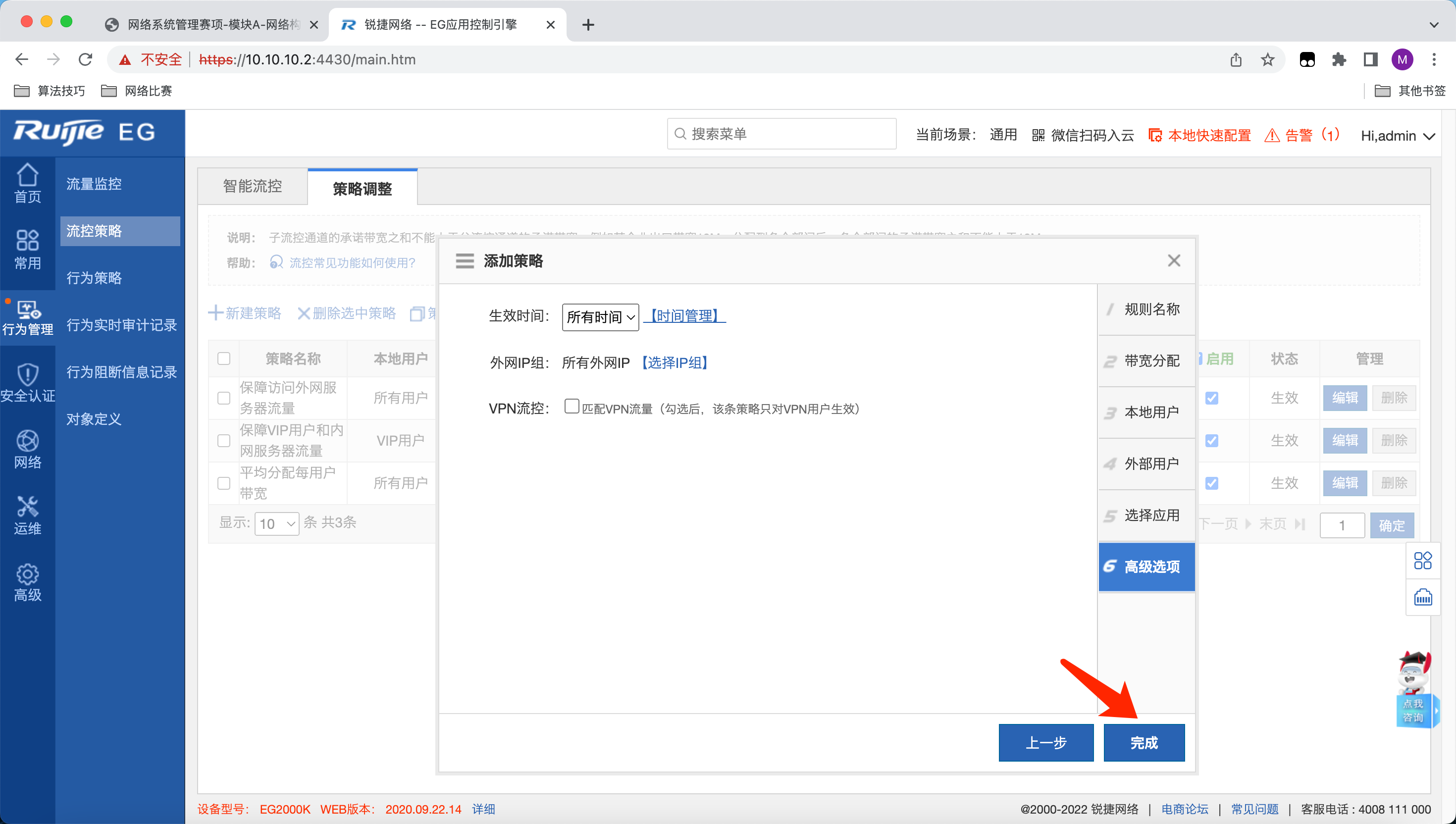Bookmark page with the star icon

1267,59
